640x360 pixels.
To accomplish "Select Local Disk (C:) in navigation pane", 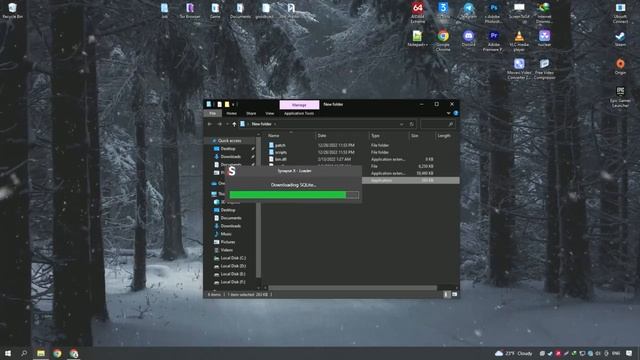I will pos(233,258).
